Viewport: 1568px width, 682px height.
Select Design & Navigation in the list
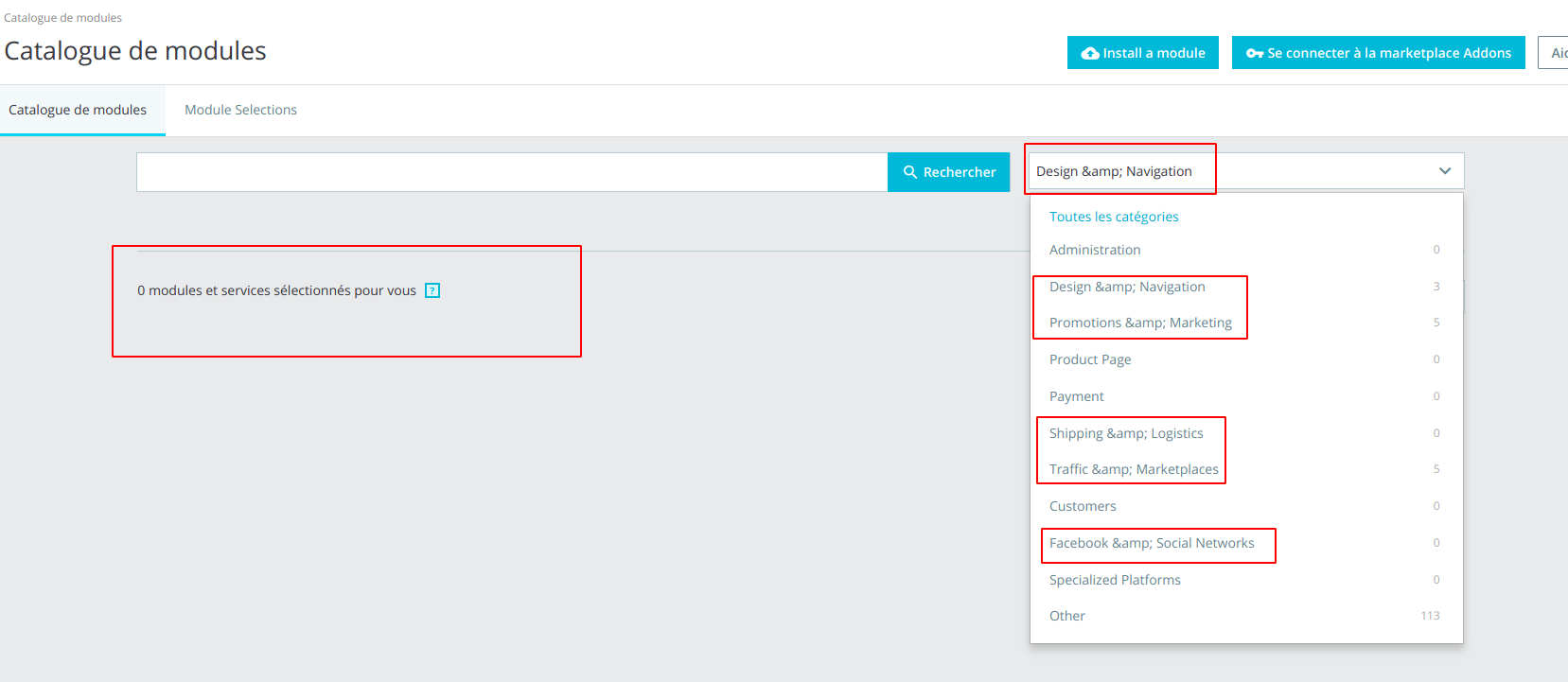point(1246,287)
